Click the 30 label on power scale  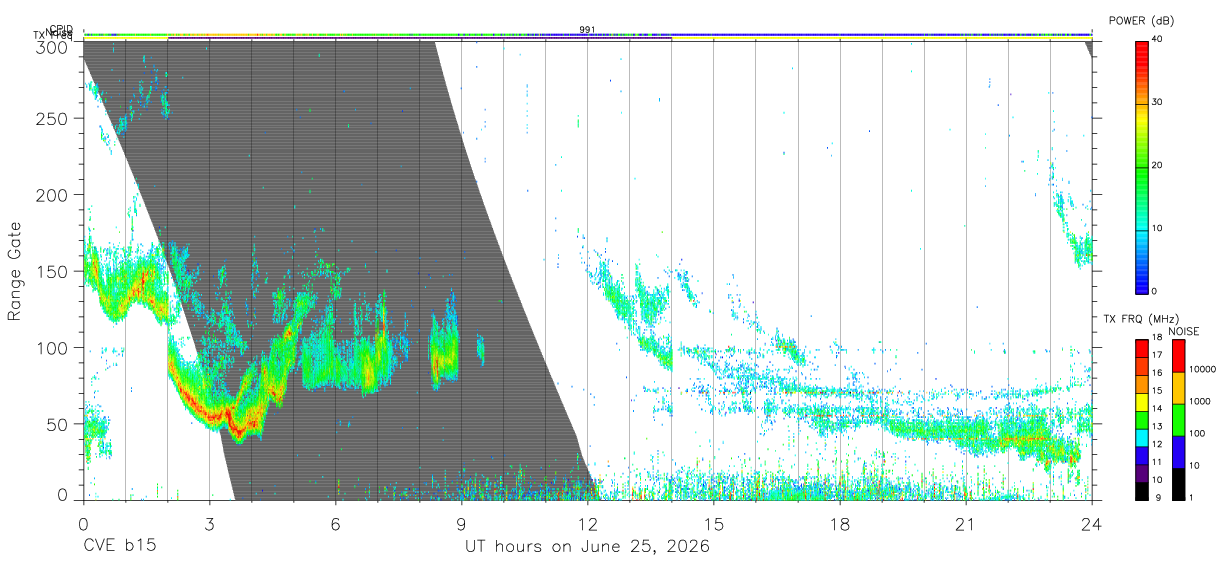[x=1157, y=102]
